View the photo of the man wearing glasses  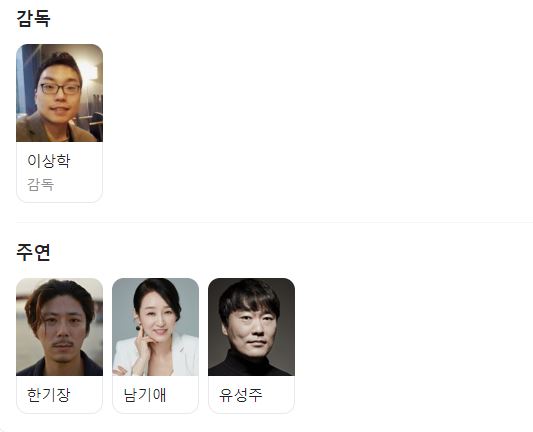[59, 93]
